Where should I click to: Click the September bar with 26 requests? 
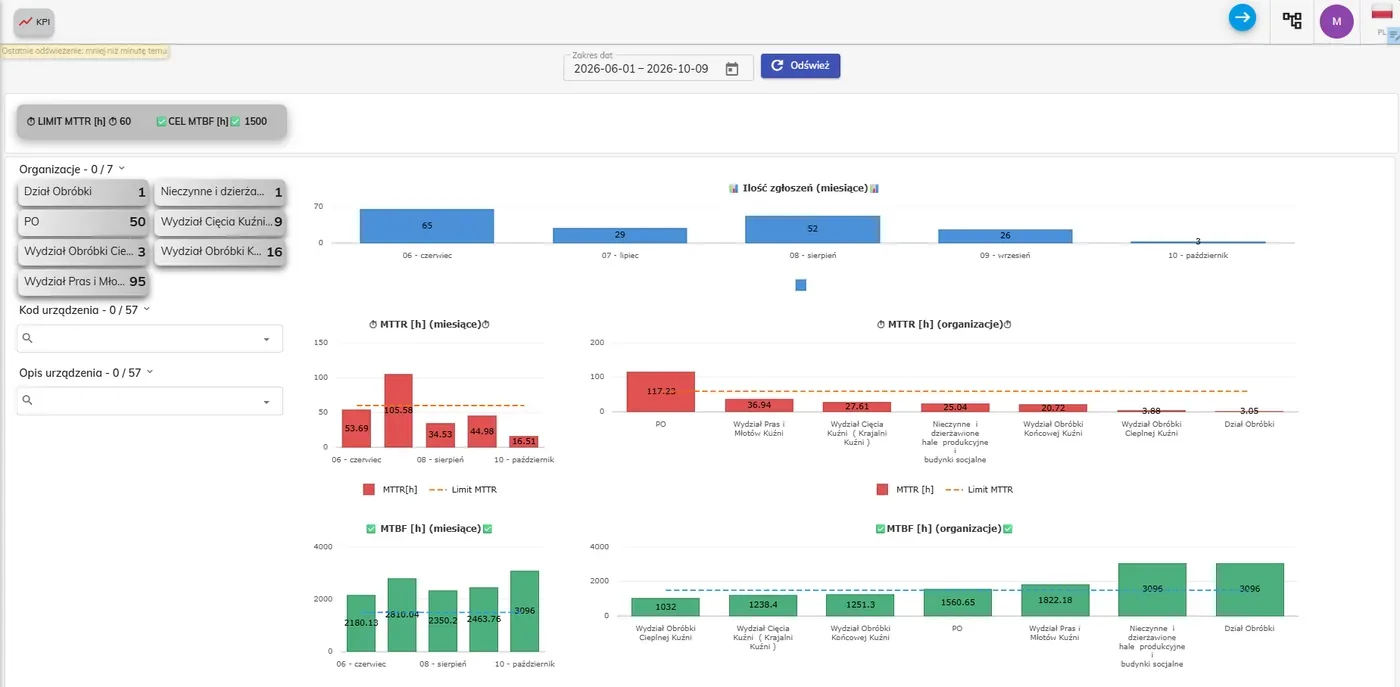(1005, 236)
